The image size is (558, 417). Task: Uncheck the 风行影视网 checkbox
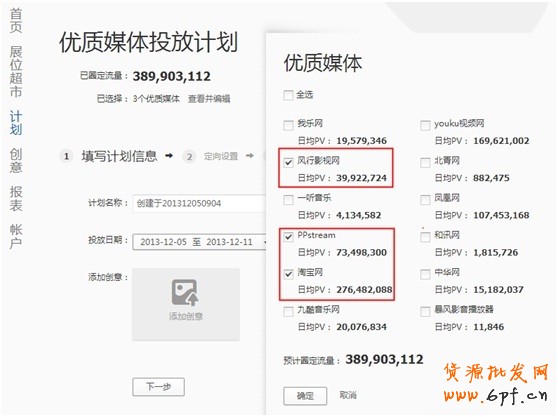tap(288, 162)
